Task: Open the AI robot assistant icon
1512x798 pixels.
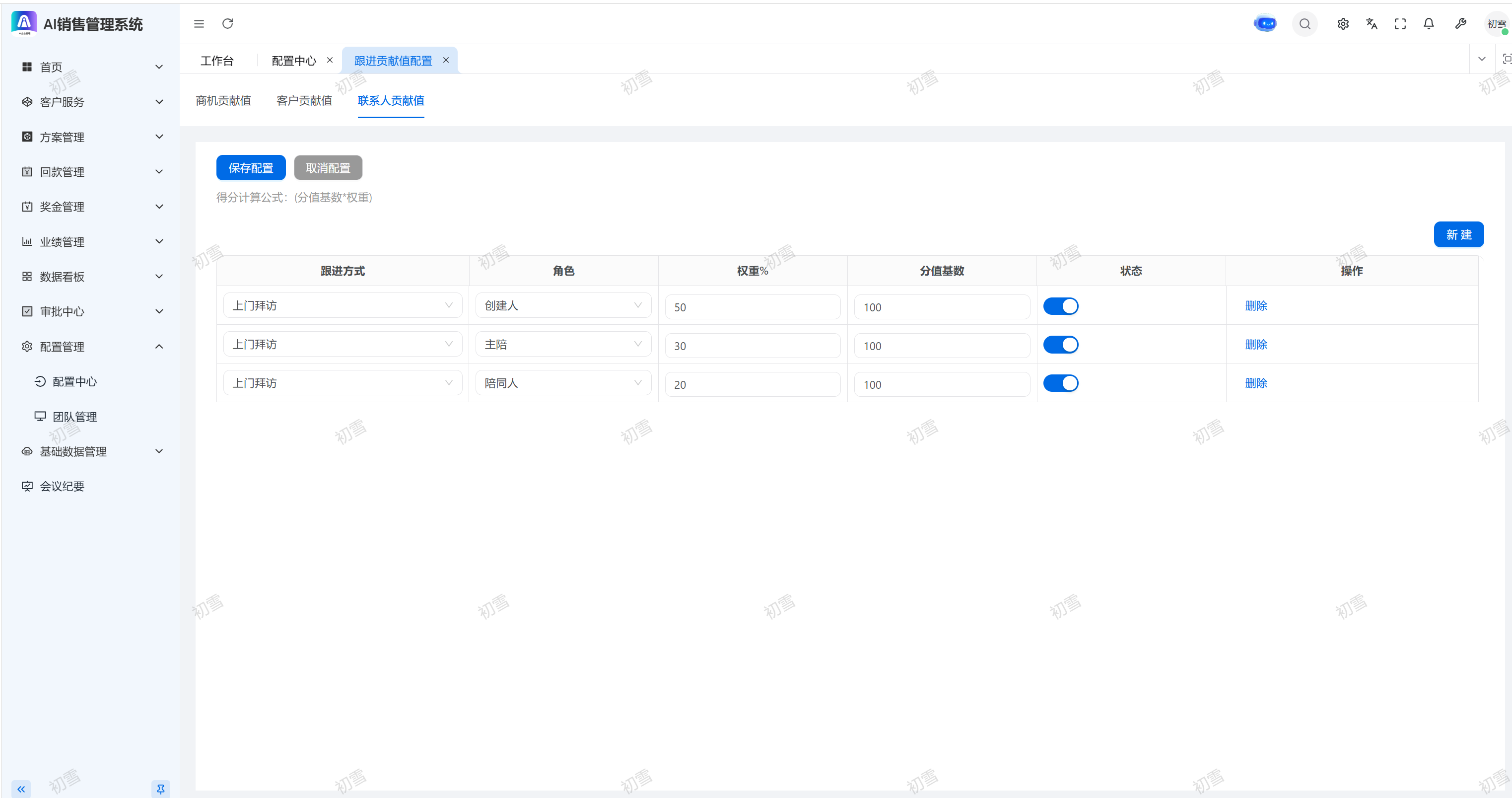Action: [x=1265, y=23]
